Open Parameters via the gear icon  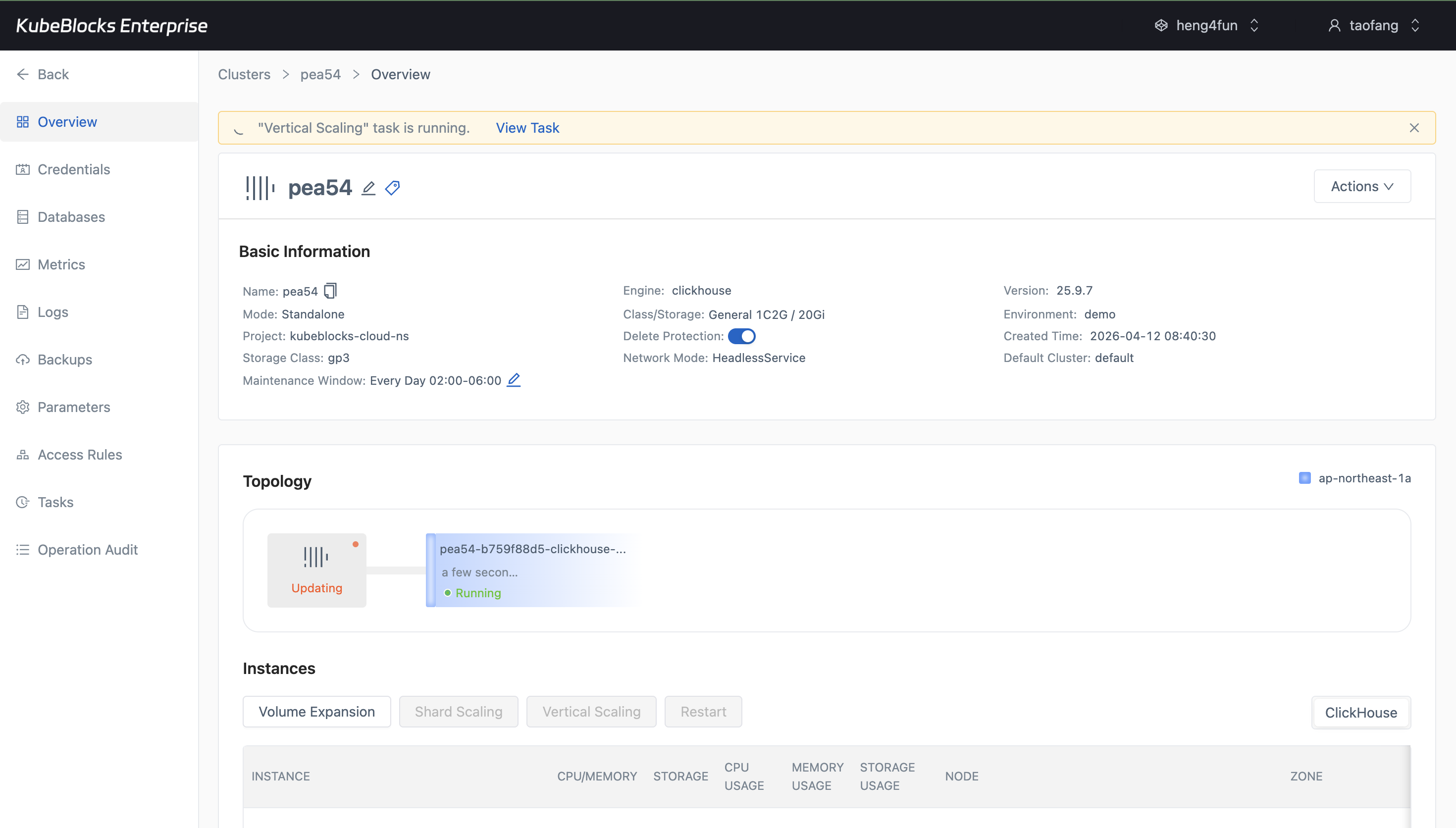click(23, 407)
